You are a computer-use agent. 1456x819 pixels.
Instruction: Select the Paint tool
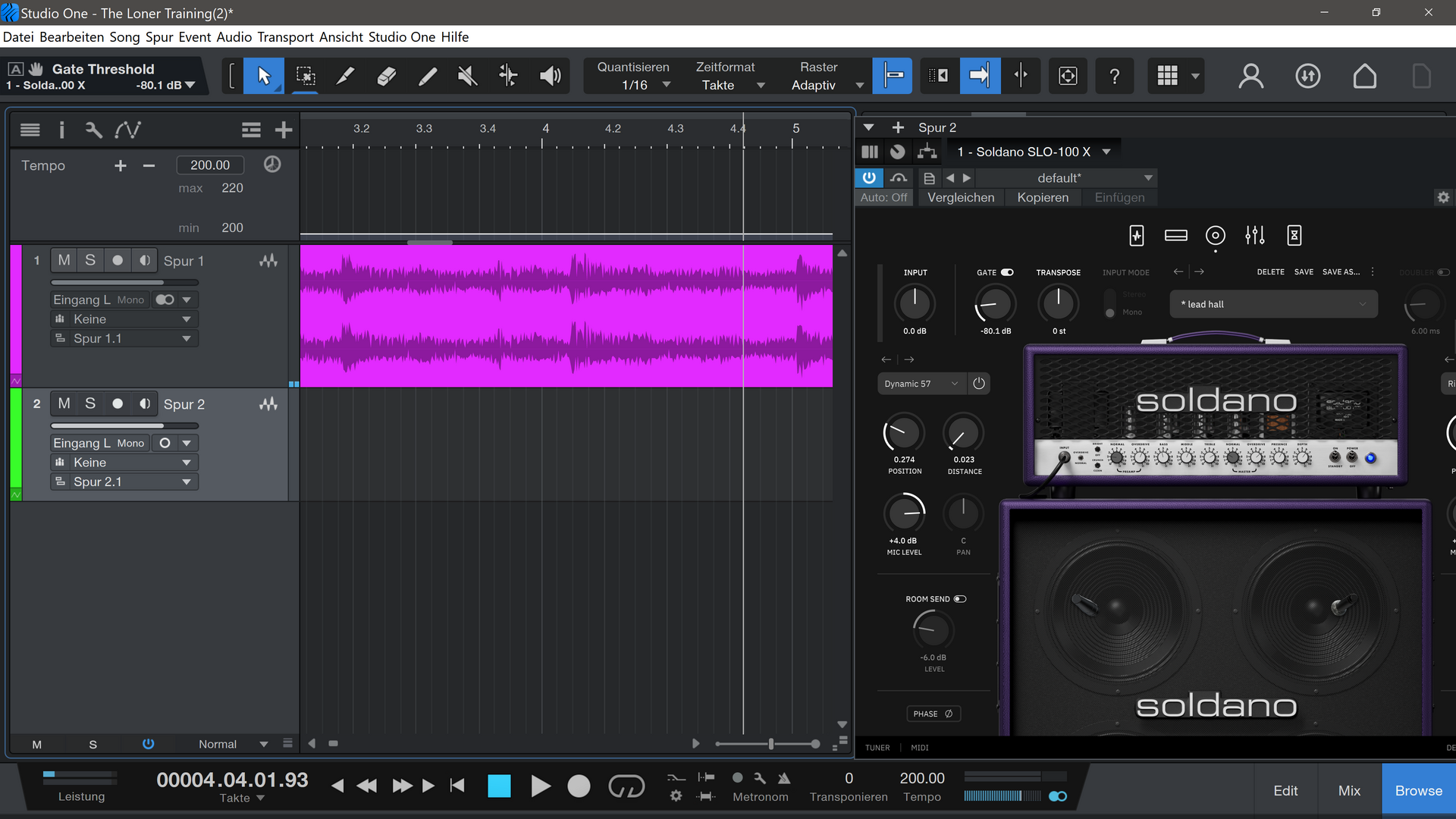[427, 76]
